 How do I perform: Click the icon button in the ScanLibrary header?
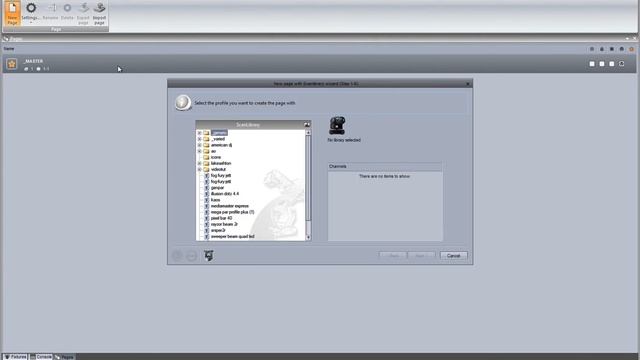pyautogui.click(x=307, y=124)
